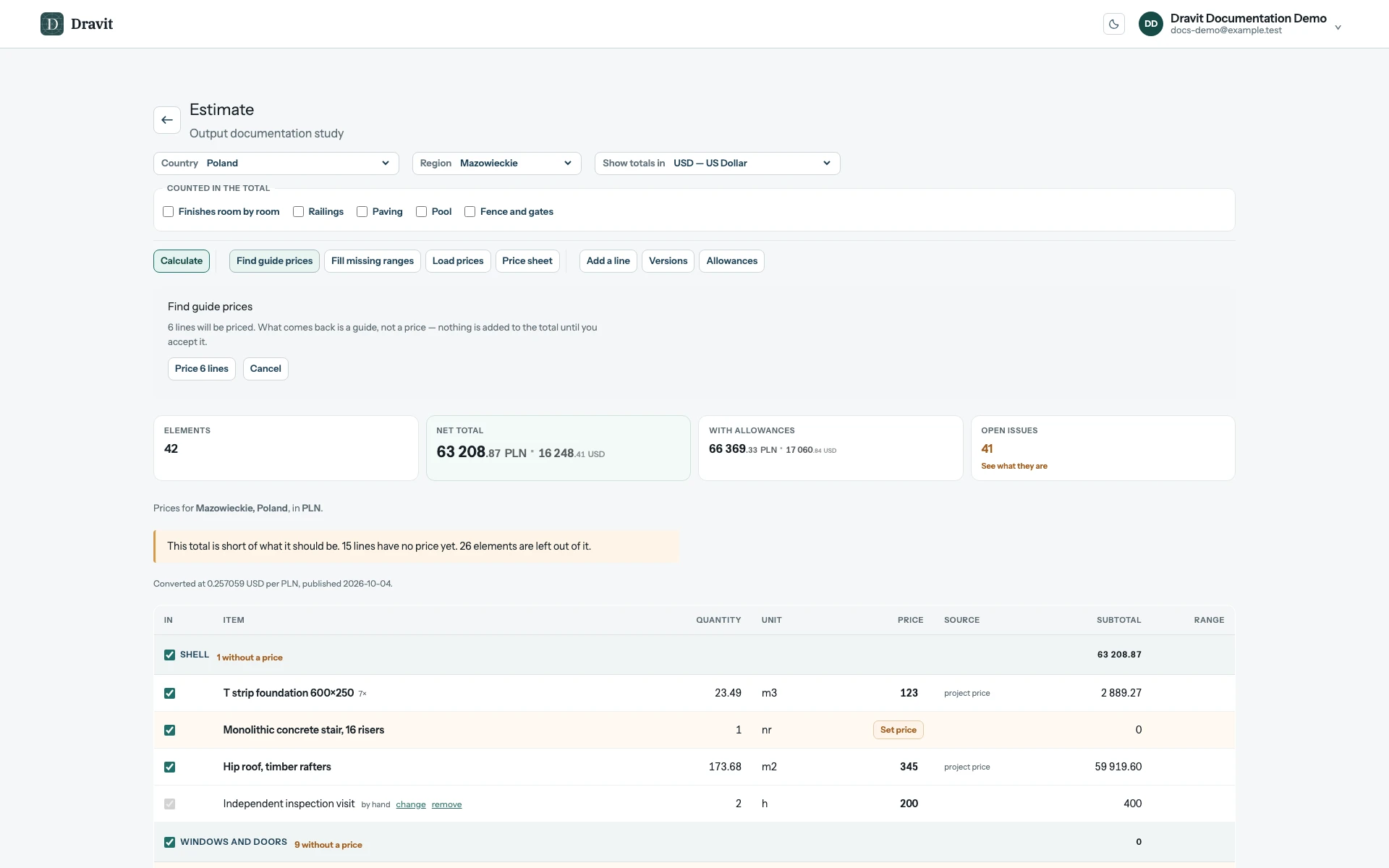
Task: Click the 7× badge on foundation row
Action: click(x=362, y=694)
